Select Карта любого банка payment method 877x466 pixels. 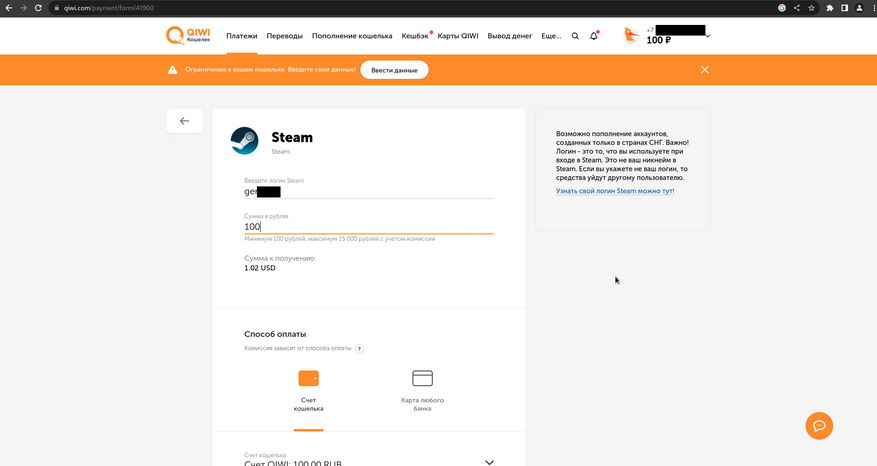point(422,392)
